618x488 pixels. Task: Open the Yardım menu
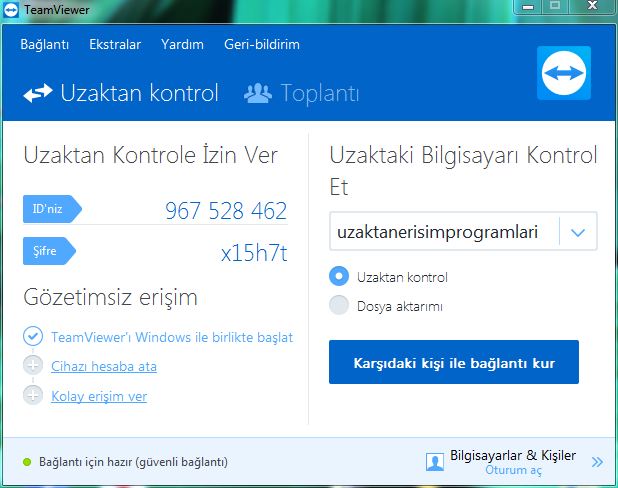coord(182,44)
